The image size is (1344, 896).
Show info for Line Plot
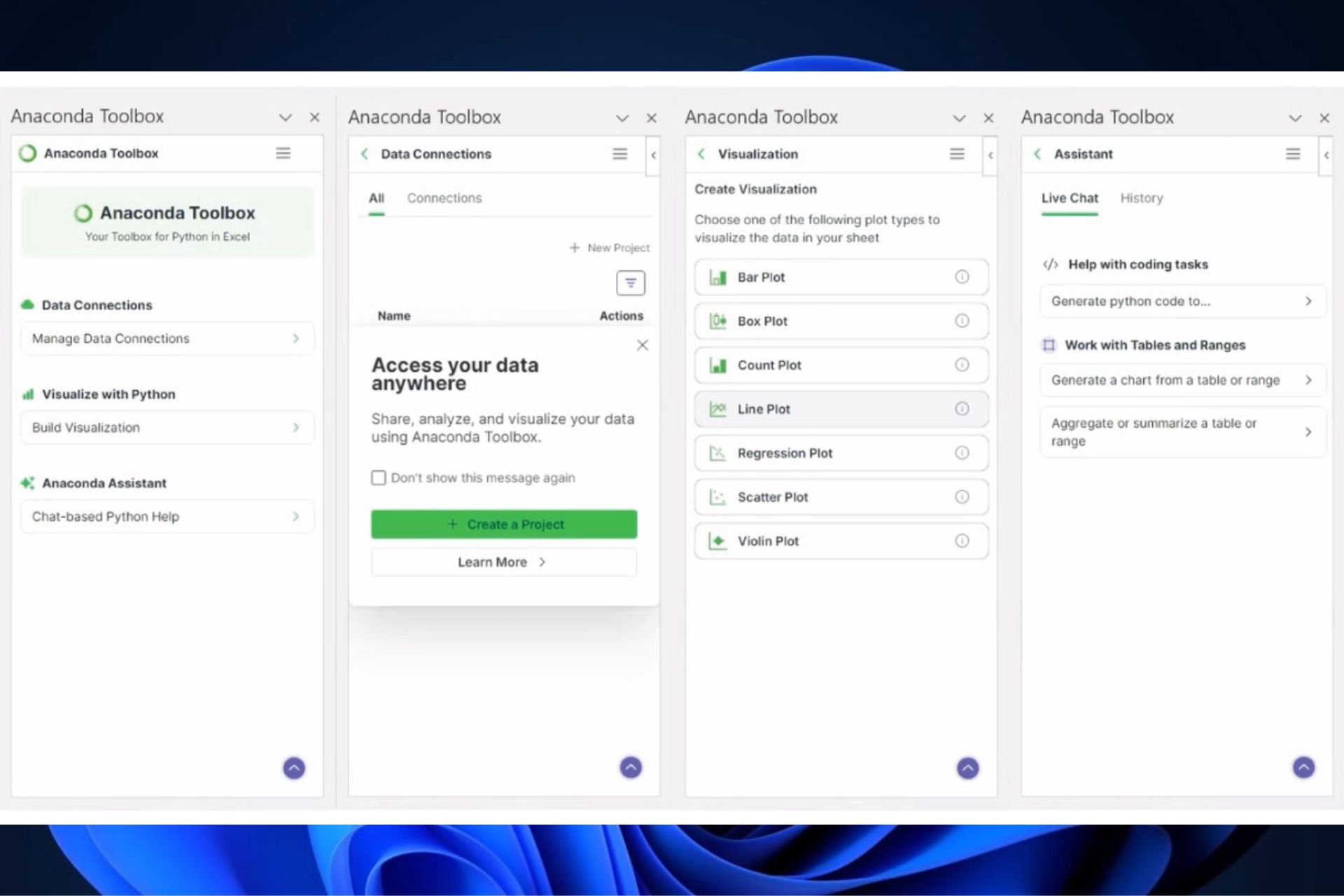(962, 408)
